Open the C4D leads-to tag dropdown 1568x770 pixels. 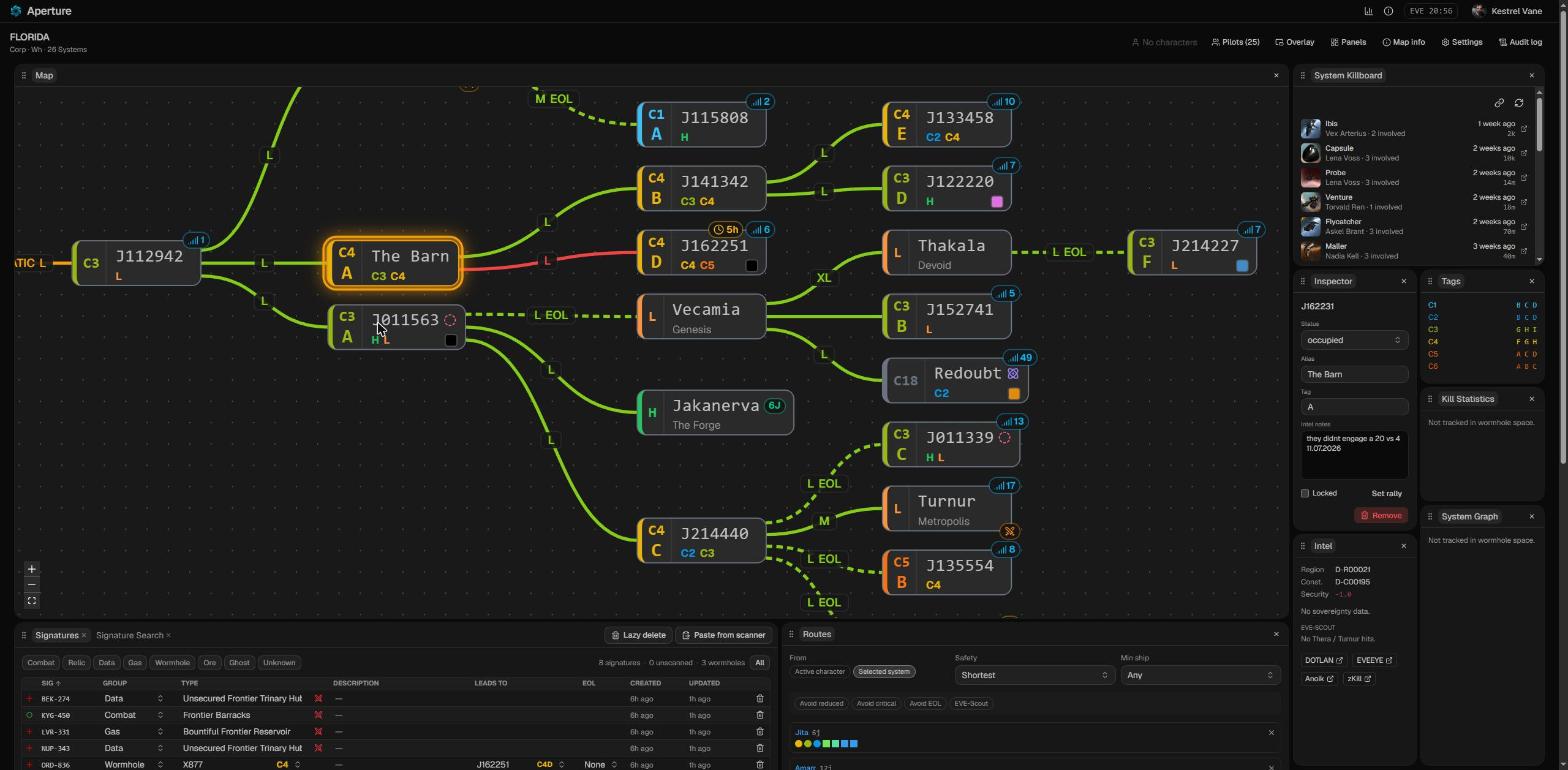[550, 765]
